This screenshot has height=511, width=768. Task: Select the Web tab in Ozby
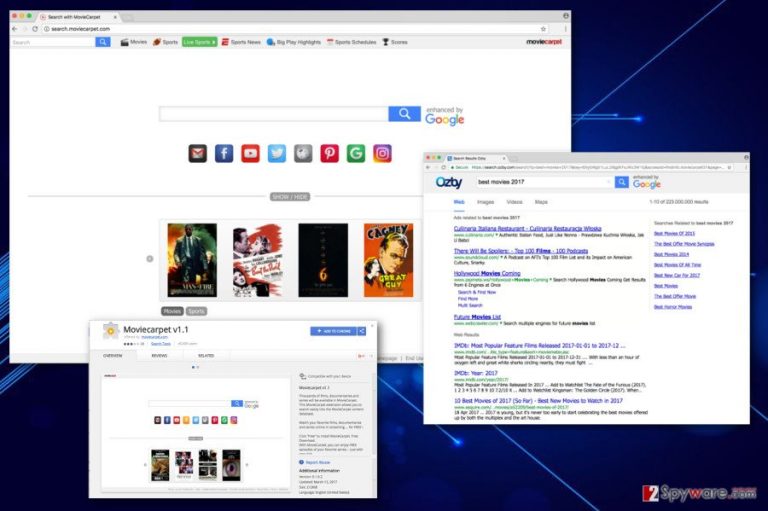point(459,202)
